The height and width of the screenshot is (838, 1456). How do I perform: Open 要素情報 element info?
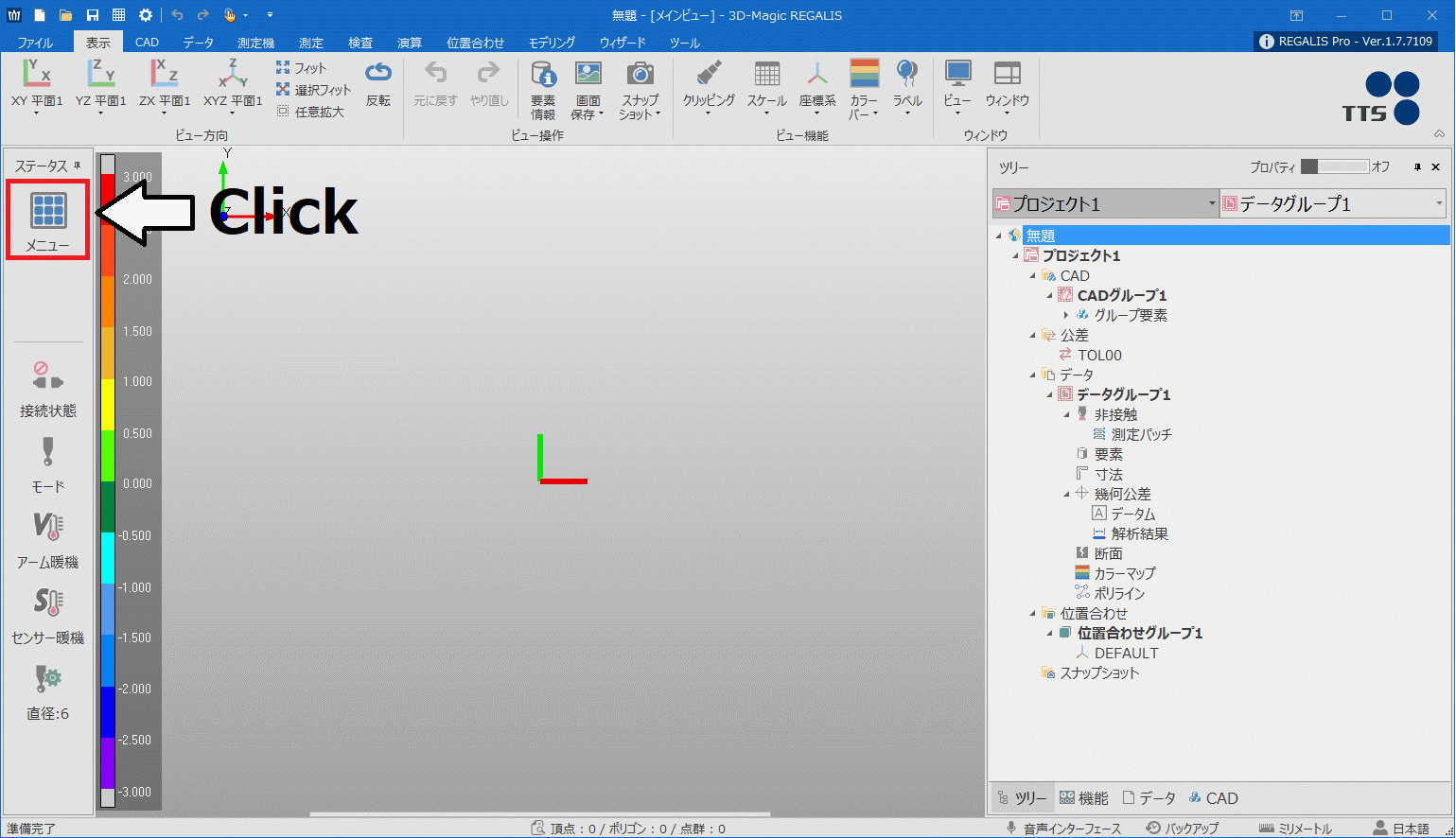543,90
